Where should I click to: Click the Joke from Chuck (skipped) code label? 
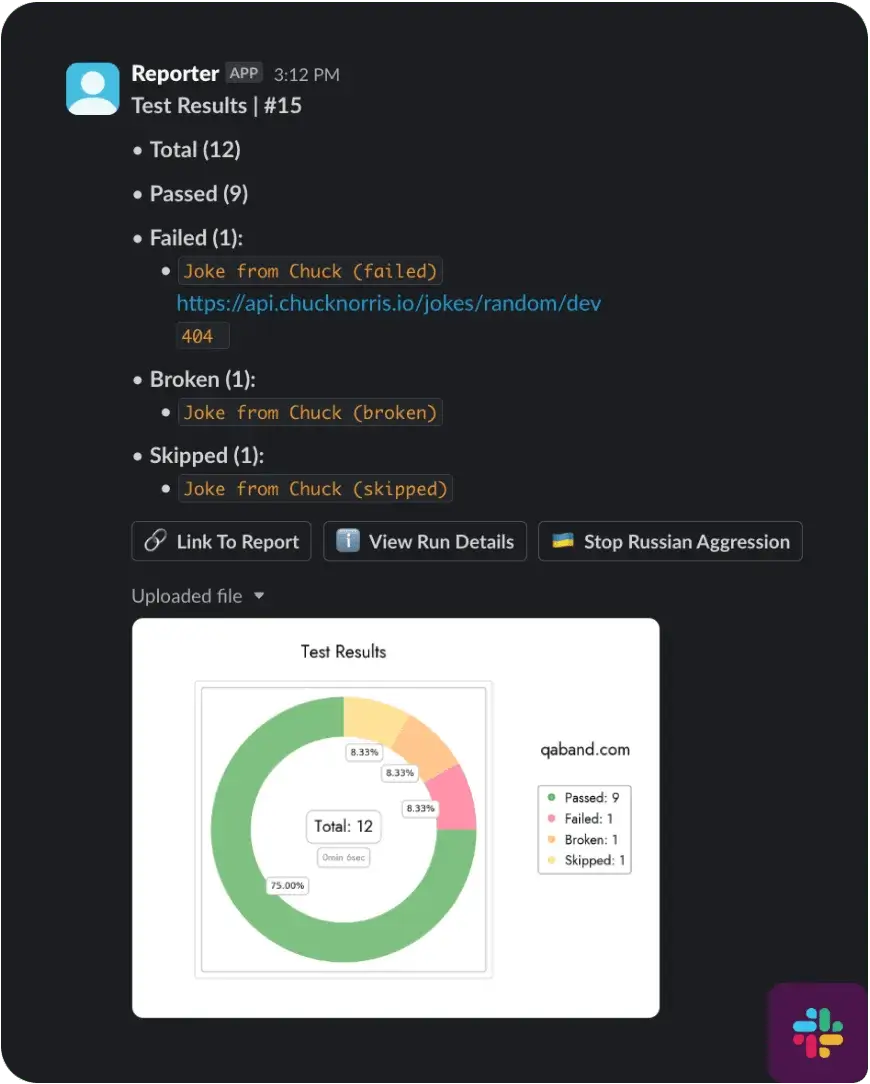click(x=315, y=489)
